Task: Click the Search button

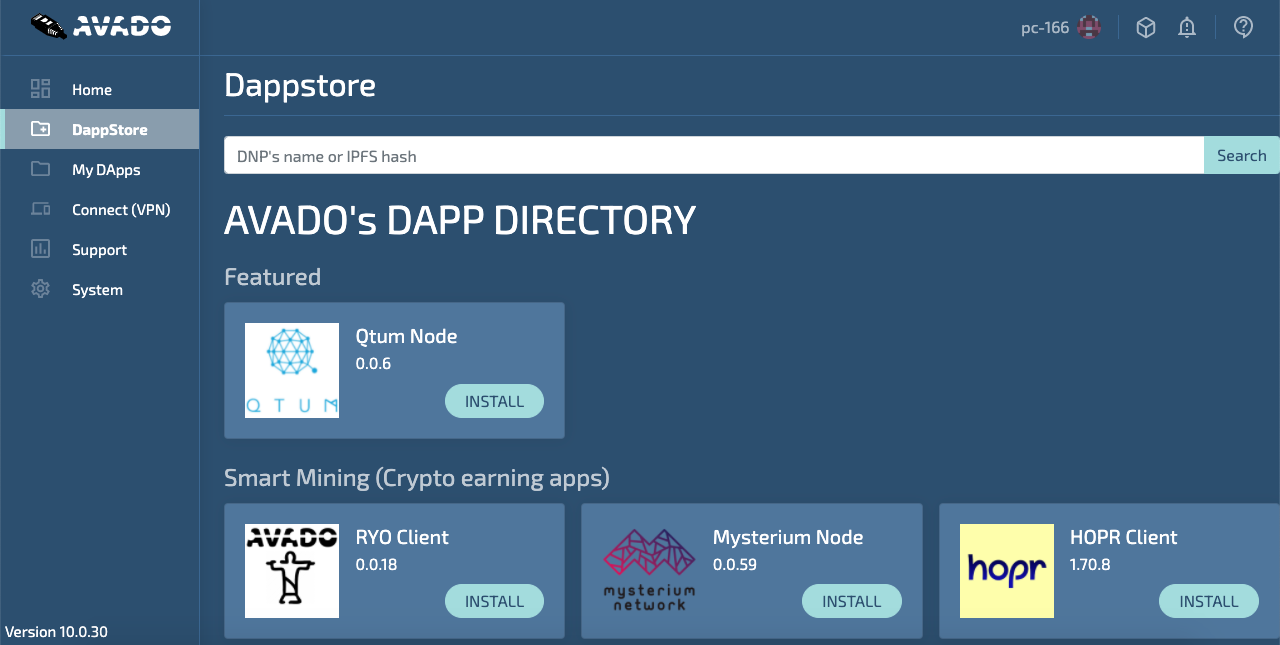Action: click(1242, 155)
